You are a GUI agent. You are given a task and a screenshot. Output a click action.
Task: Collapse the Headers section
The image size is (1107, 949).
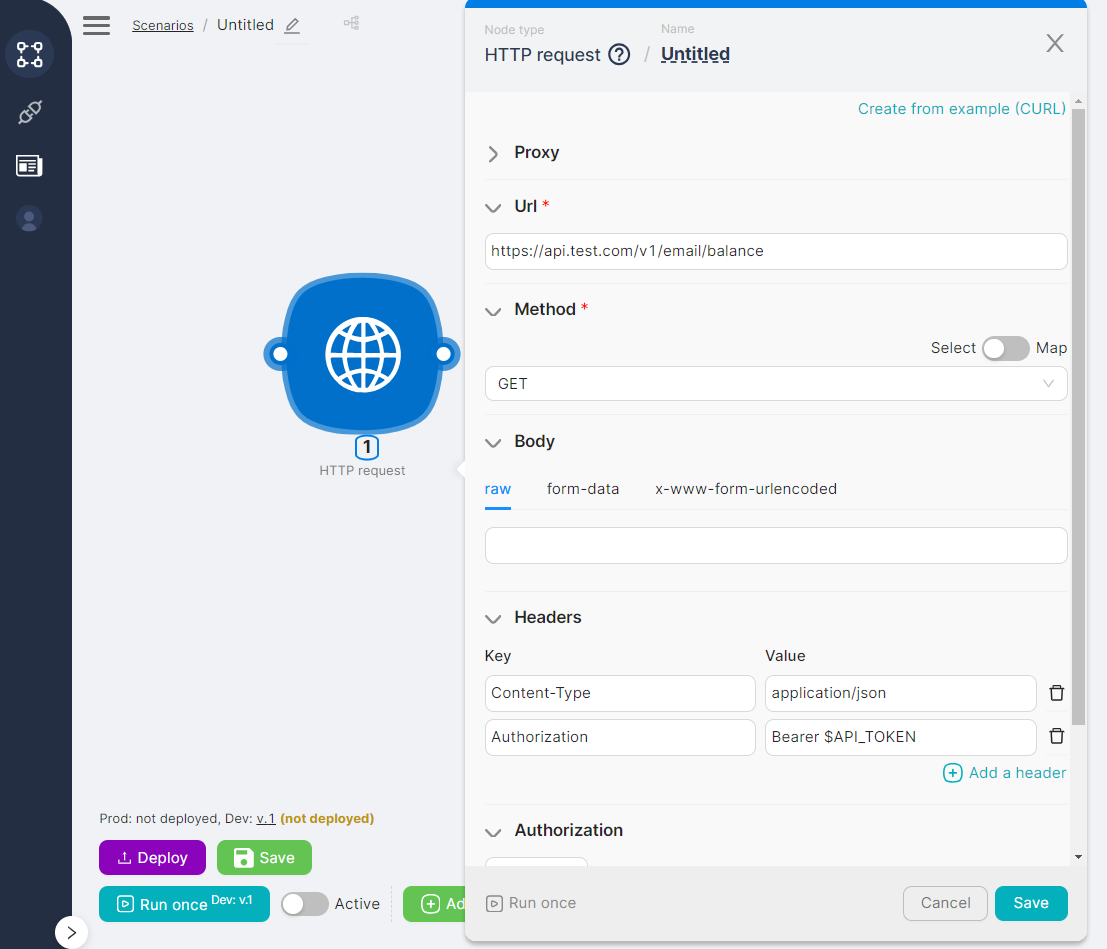(x=493, y=618)
